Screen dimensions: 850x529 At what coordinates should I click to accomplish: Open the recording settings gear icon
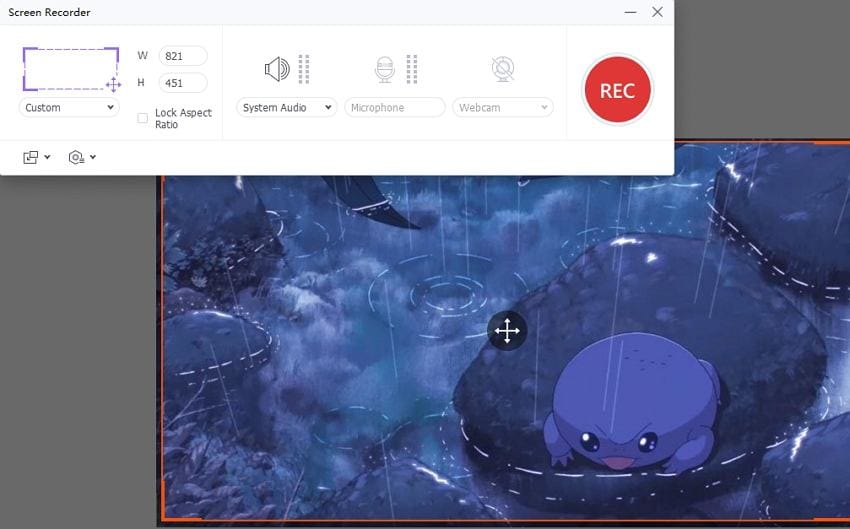click(76, 157)
